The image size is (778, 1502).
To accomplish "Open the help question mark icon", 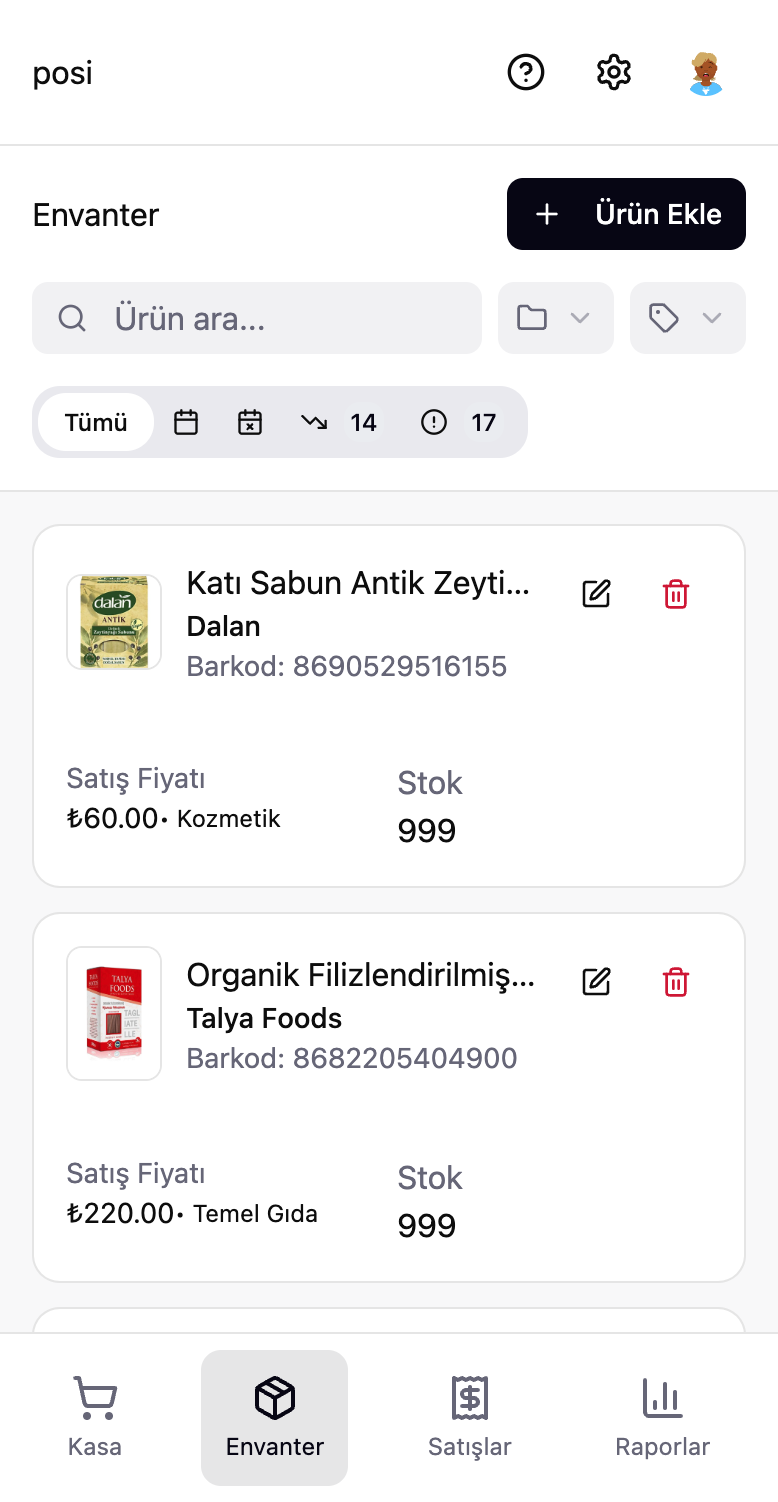I will 526,73.
